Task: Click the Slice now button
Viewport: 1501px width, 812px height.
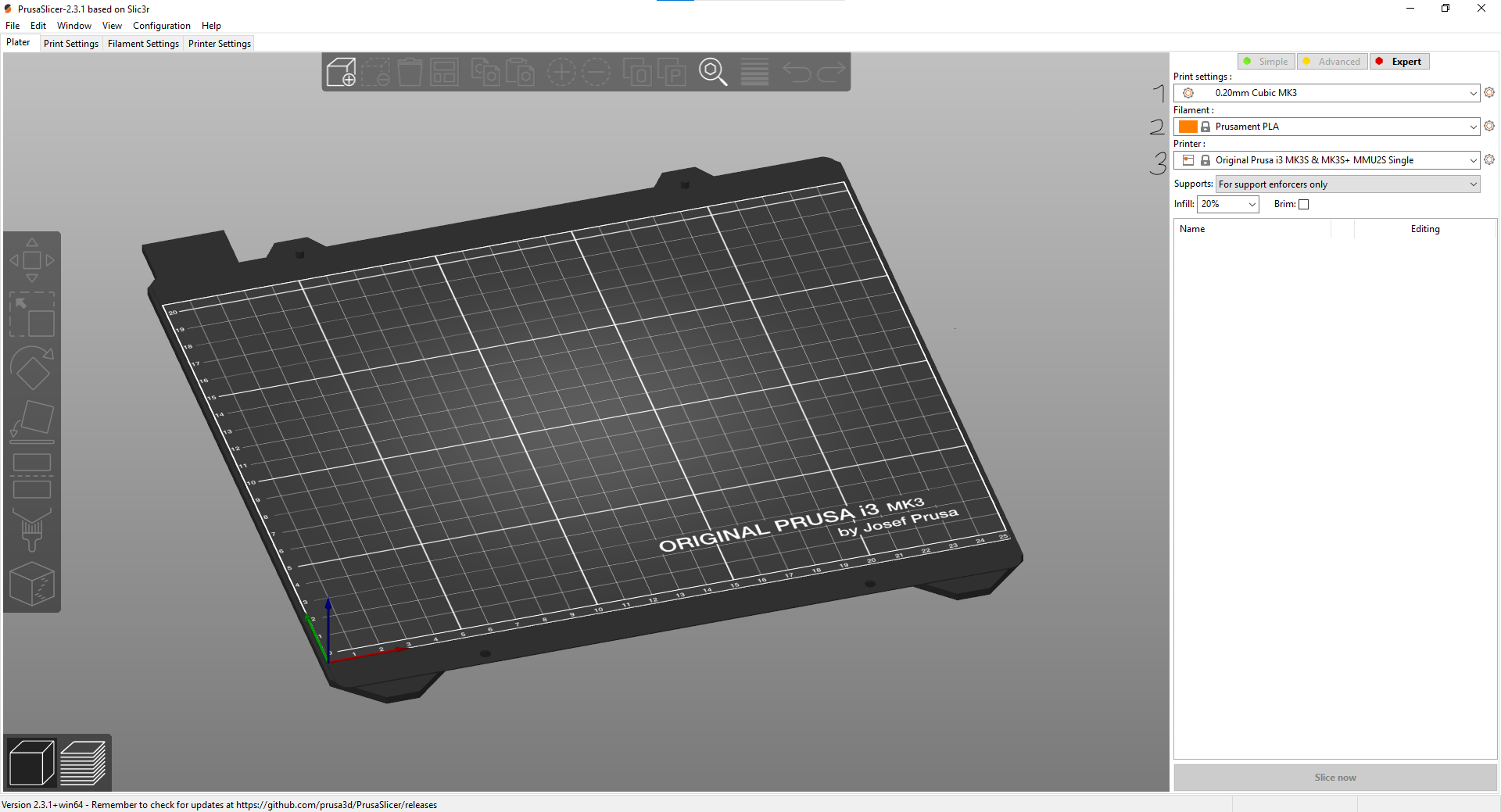Action: click(x=1335, y=778)
